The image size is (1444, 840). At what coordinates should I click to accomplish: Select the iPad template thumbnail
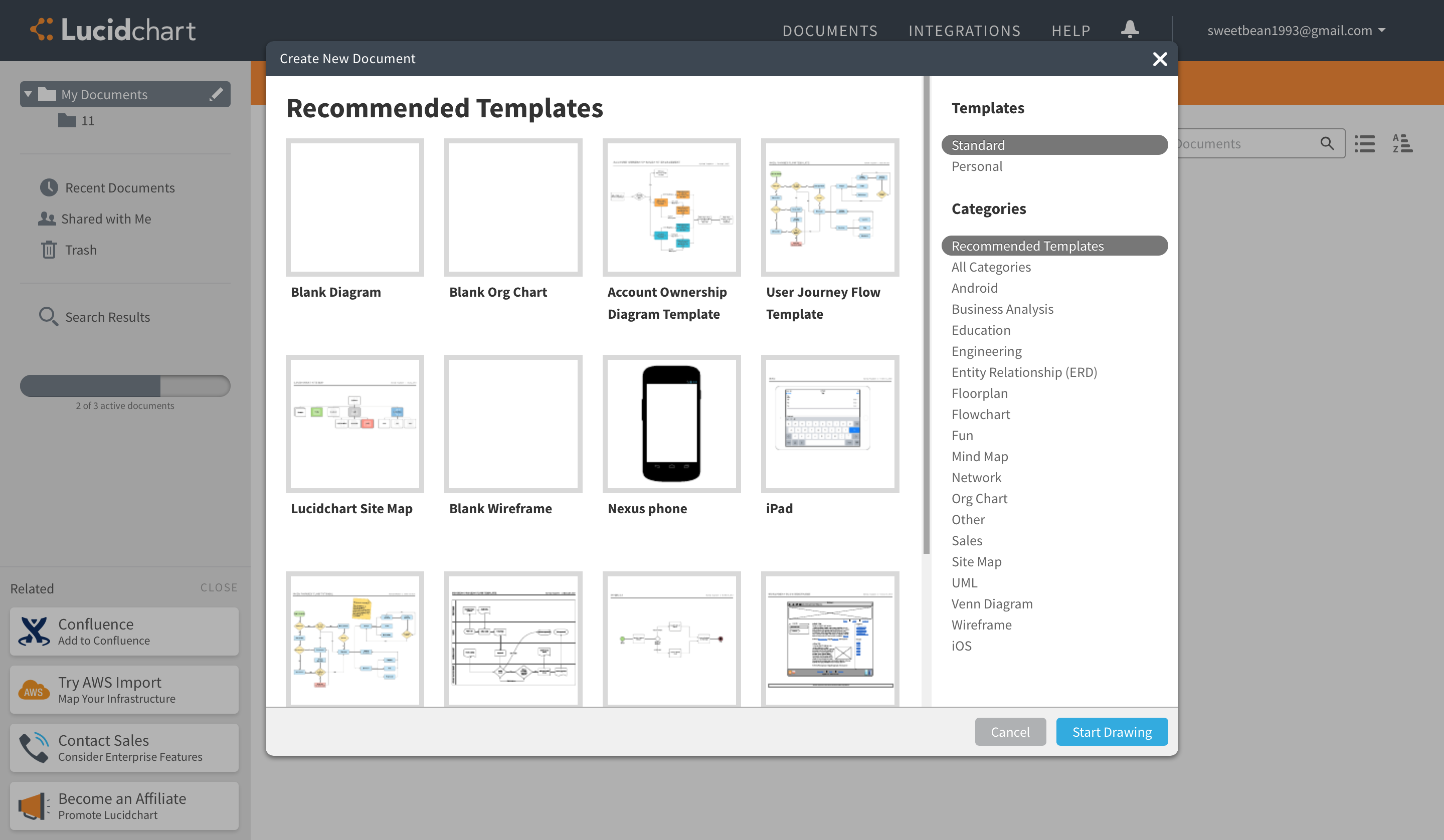click(830, 424)
